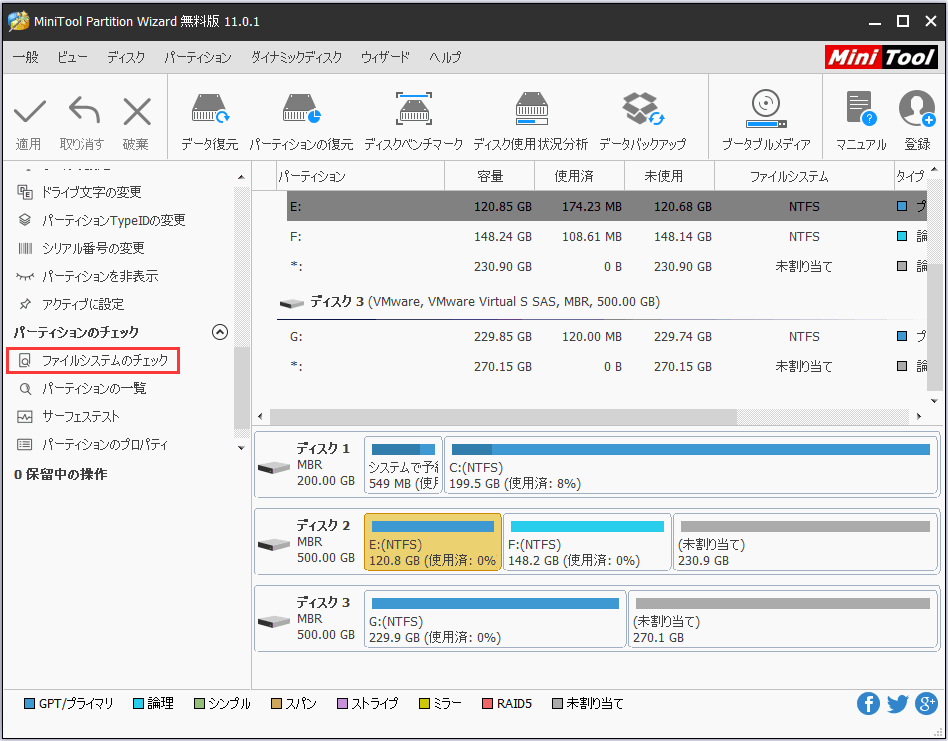Select the E:(NTFS) block in disk map
Screen dimensions: 948x741
(x=433, y=542)
